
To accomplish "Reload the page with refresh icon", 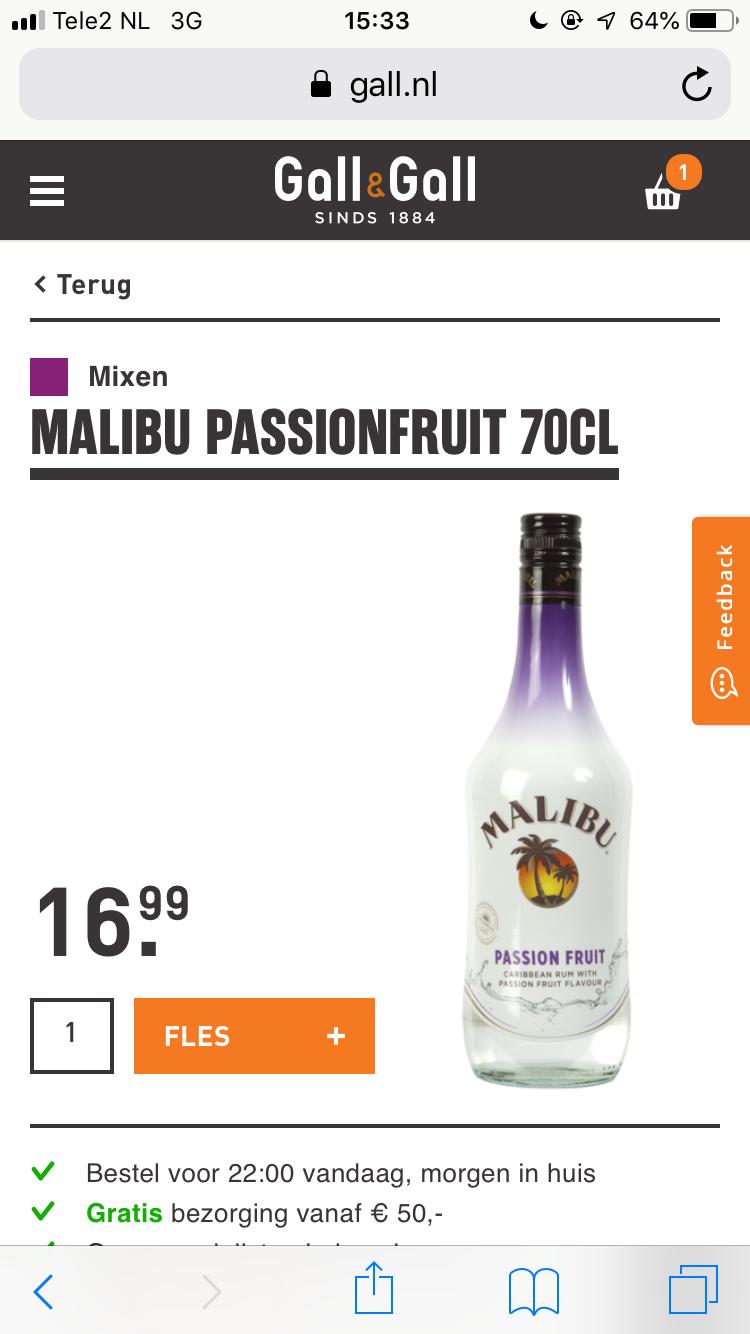I will click(x=696, y=86).
